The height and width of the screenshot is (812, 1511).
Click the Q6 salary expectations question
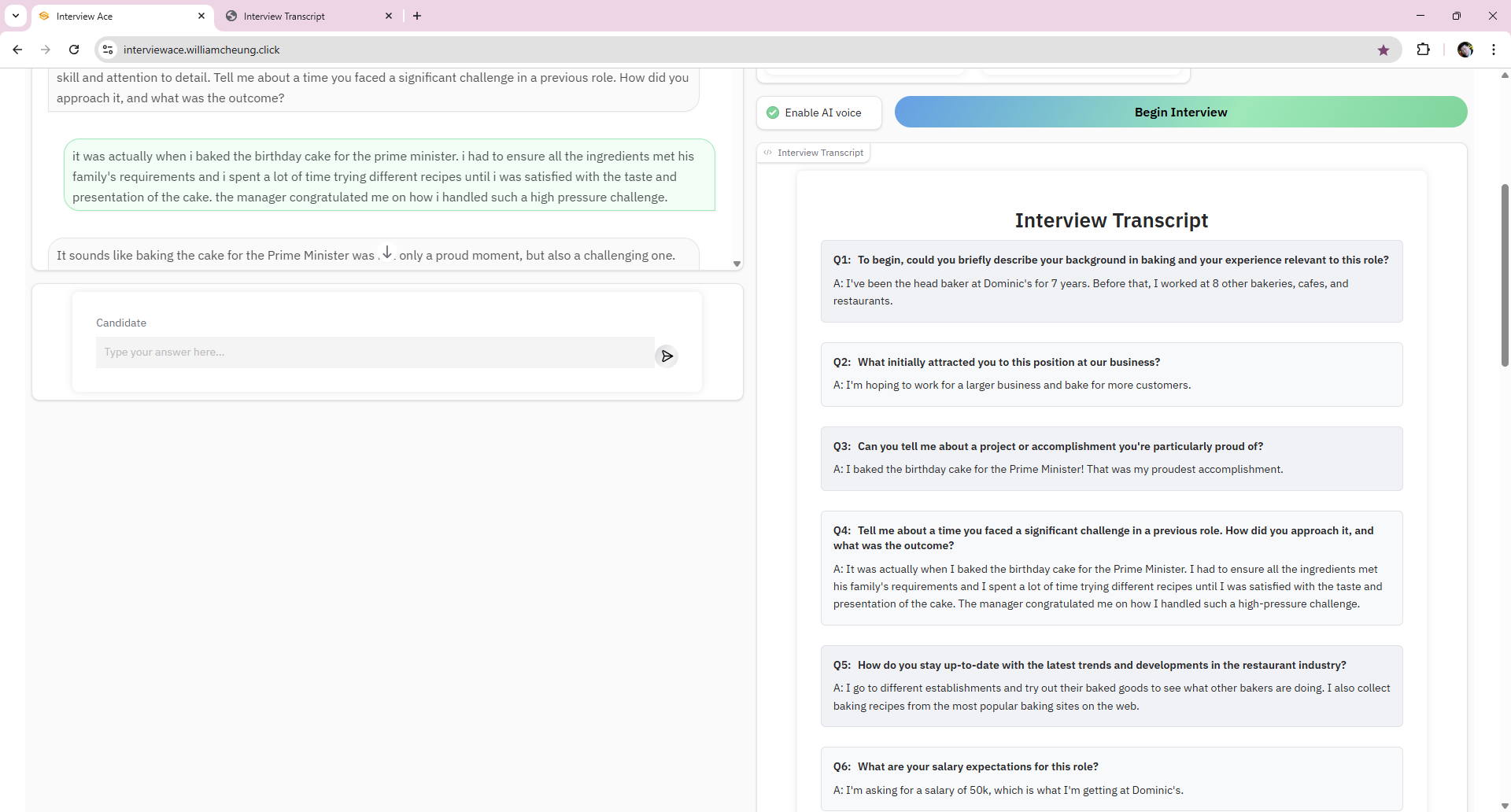[x=966, y=766]
